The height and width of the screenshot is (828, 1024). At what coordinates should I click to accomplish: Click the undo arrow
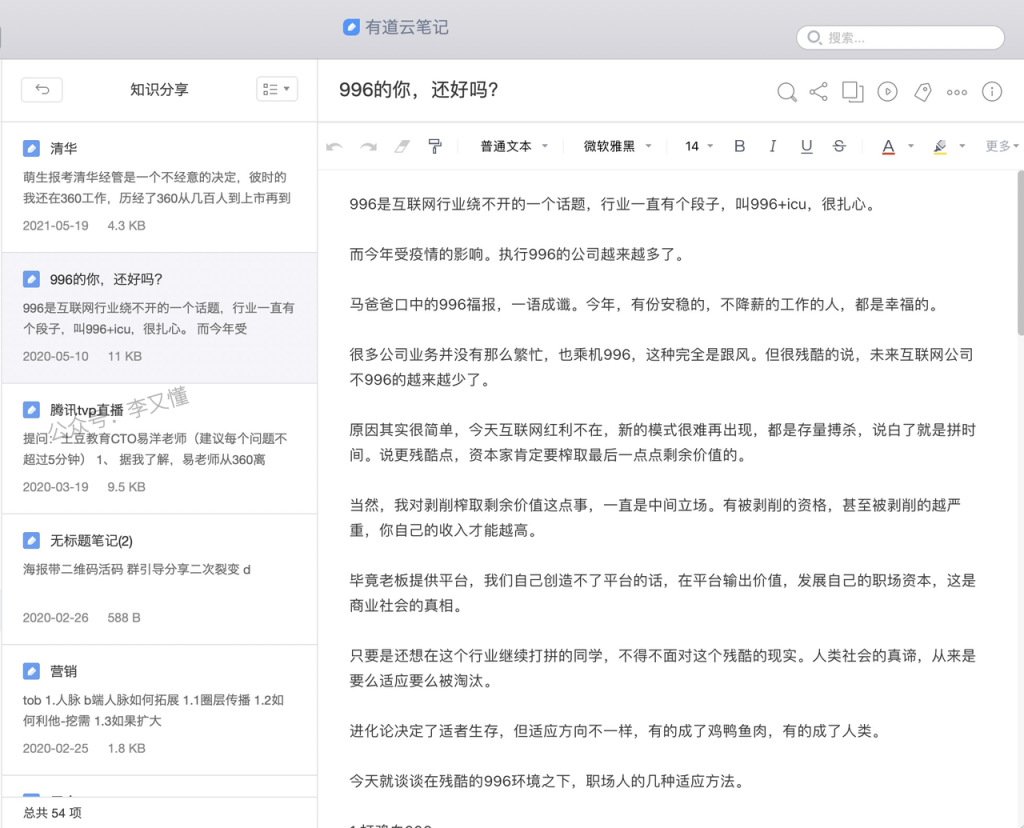click(334, 147)
